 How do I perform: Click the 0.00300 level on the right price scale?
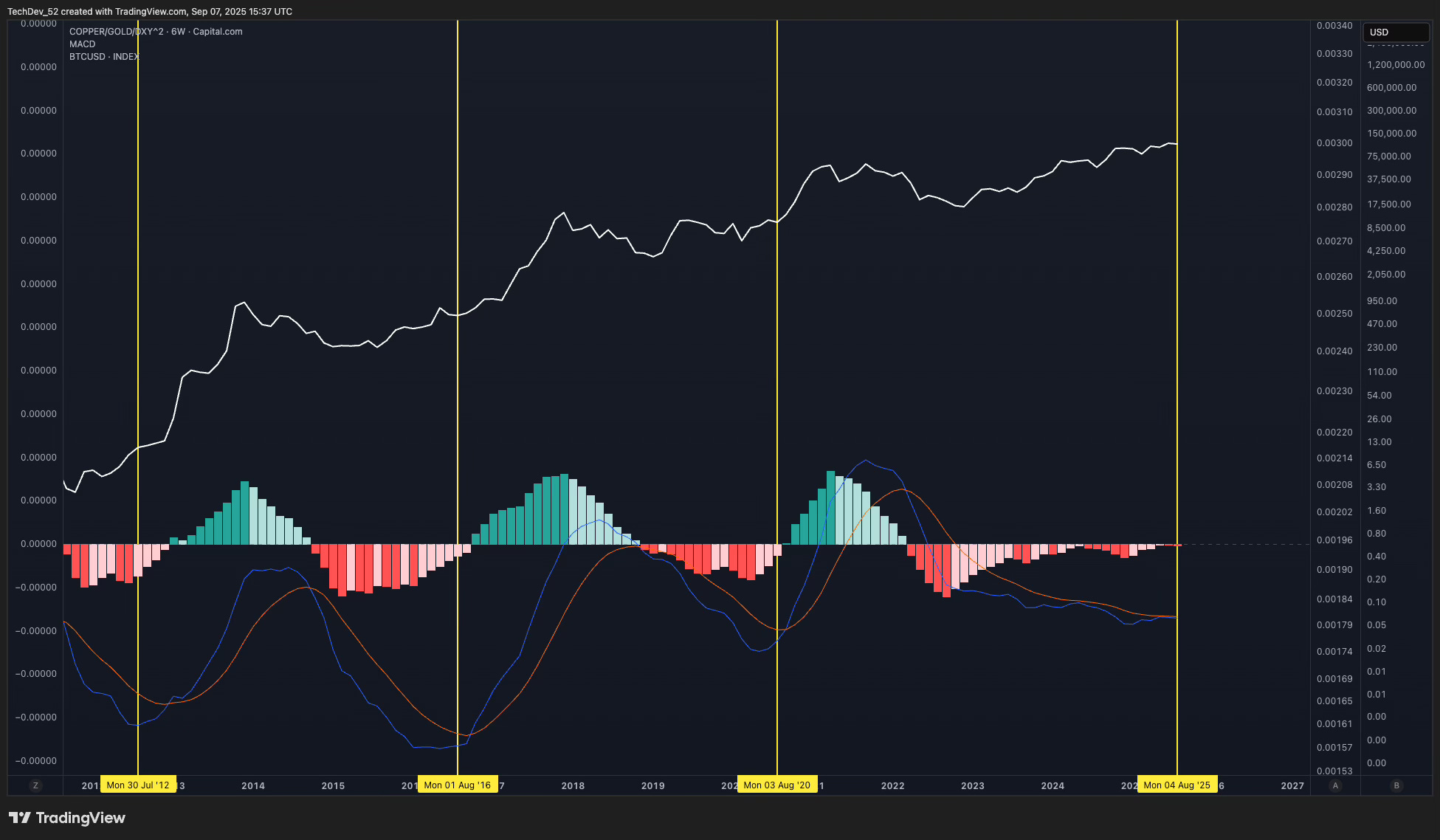click(1336, 143)
